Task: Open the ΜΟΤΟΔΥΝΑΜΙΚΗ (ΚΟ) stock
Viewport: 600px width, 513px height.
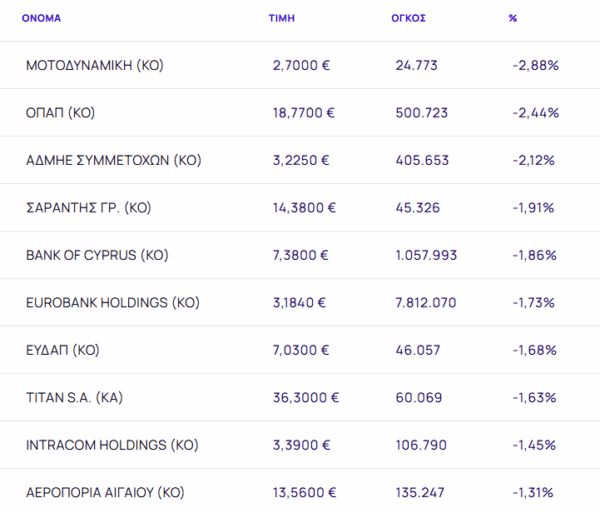Action: [x=95, y=65]
